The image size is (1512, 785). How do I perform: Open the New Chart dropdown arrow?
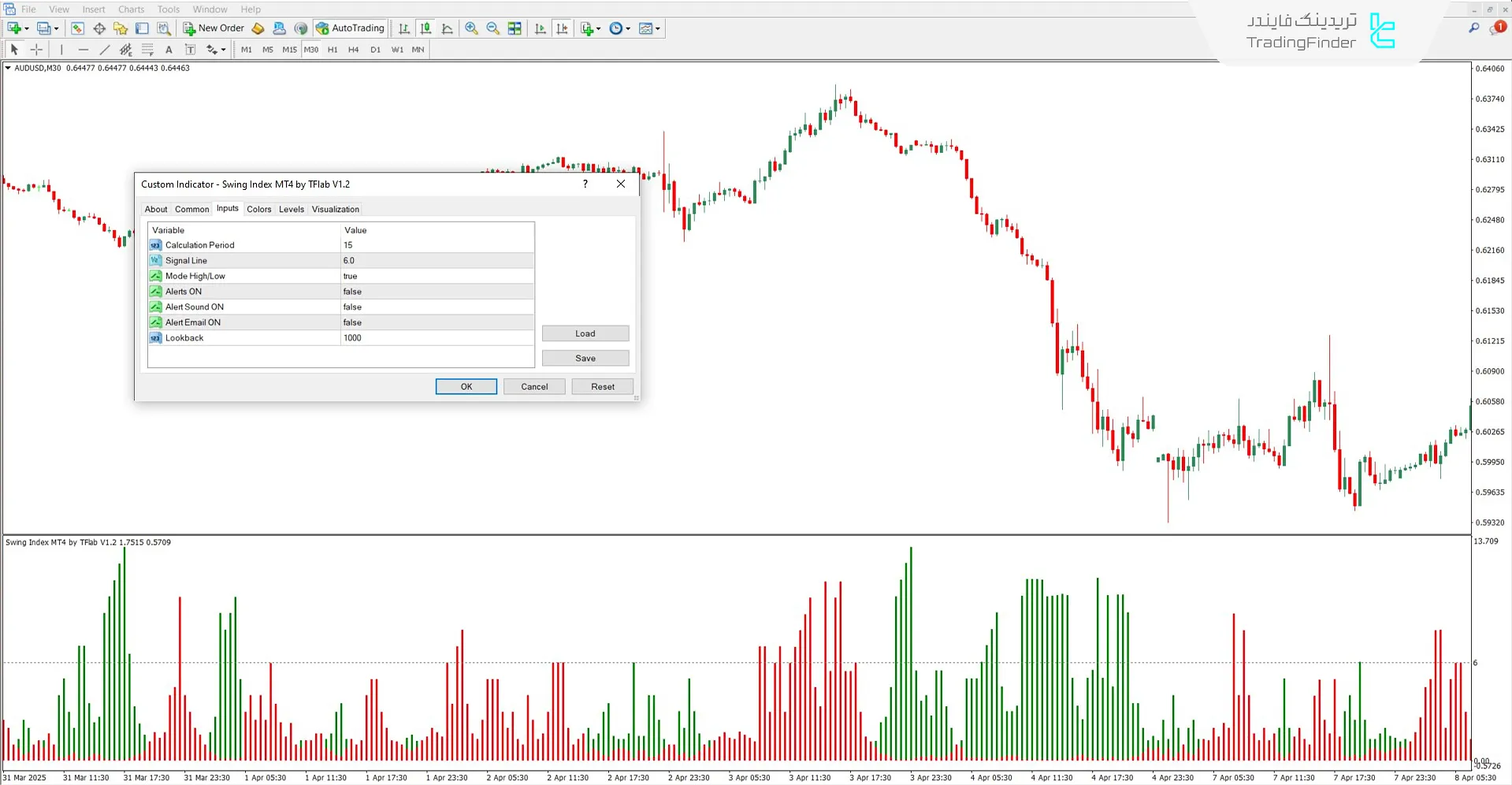(26, 28)
